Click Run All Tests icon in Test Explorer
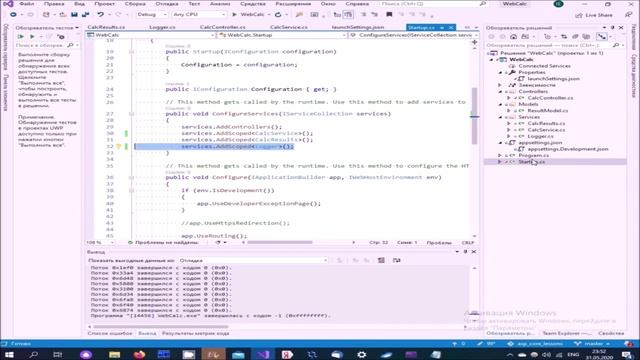This screenshot has width=640, height=360. click(x=21, y=37)
